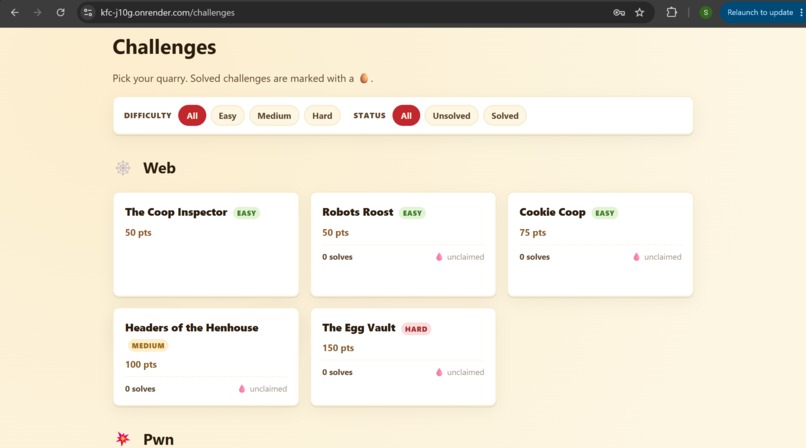Filter challenges by Hard difficulty

tap(322, 116)
